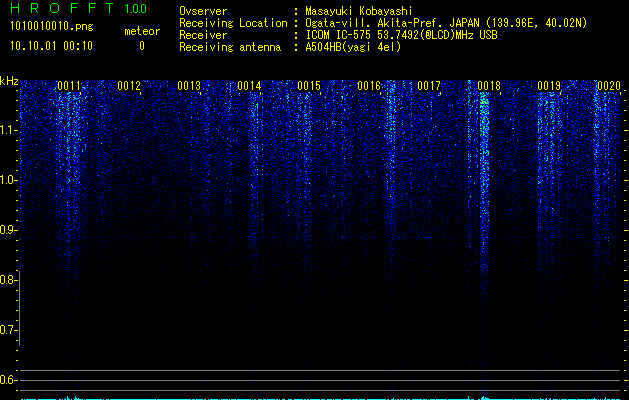Click the time marker 0019
Screen dimensions: 629x400
pyautogui.click(x=549, y=86)
